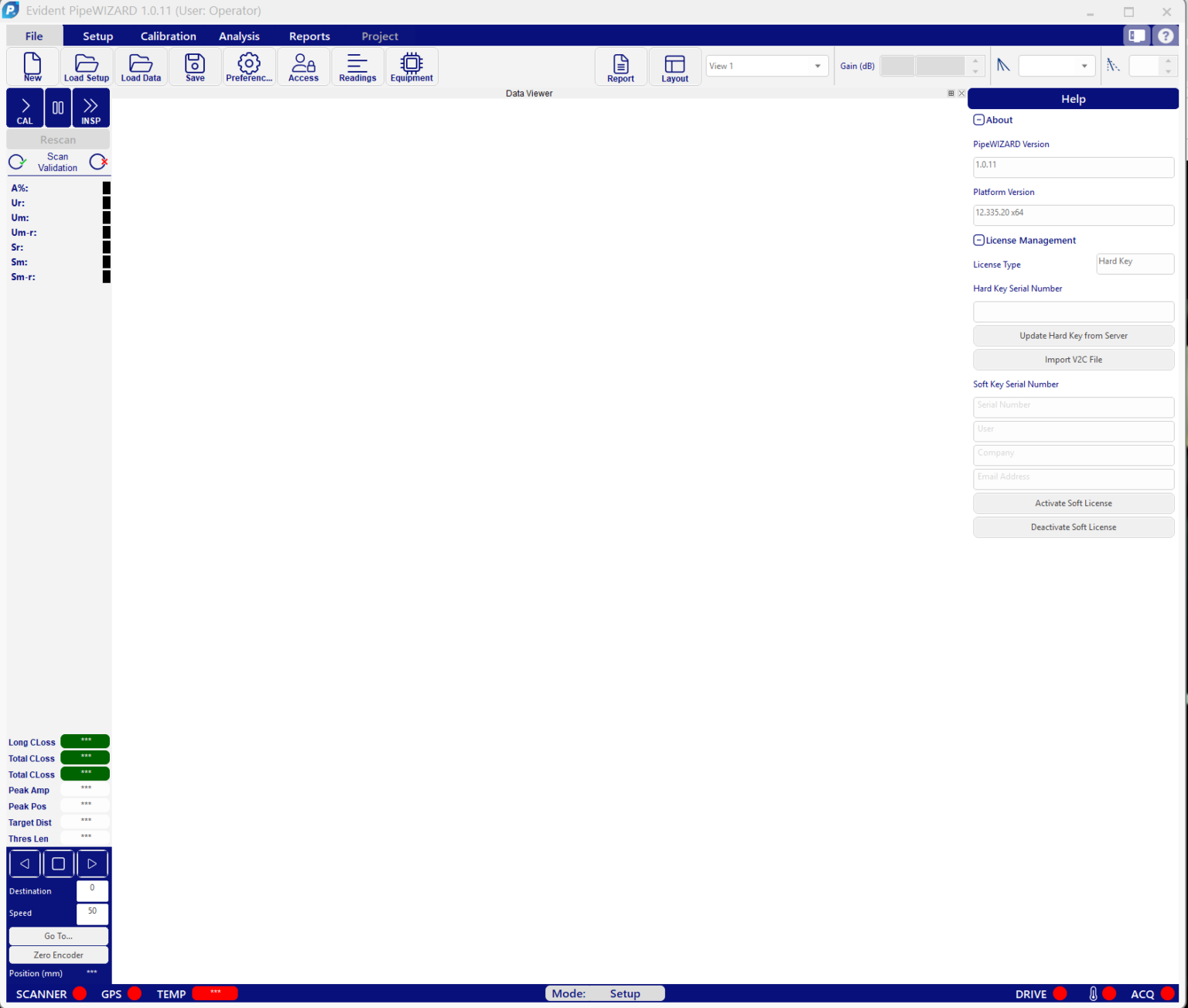Switch to the Analysis tab
The height and width of the screenshot is (1008, 1188).
coord(239,36)
